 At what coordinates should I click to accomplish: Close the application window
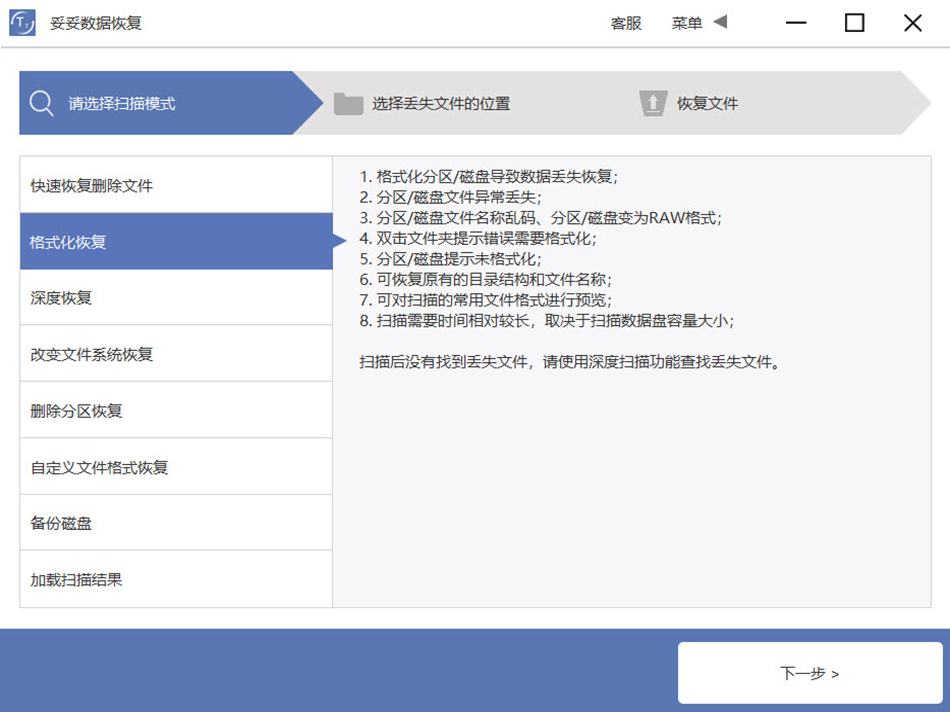(912, 23)
